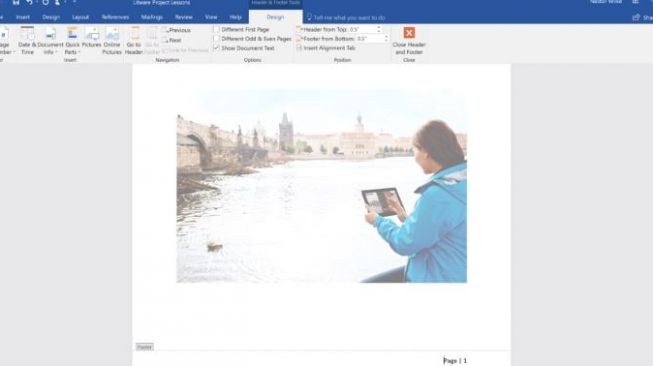Increase Header from Top value
653x366 pixels.
[379, 28]
